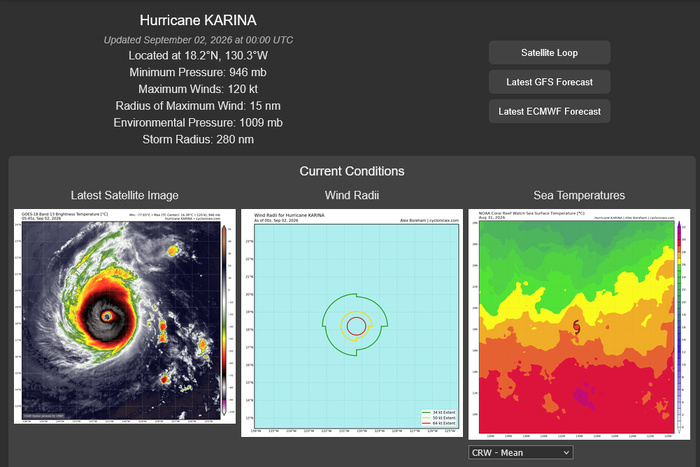Image resolution: width=700 pixels, height=467 pixels.
Task: Open the Wind Radii chart image
Action: pyautogui.click(x=352, y=323)
